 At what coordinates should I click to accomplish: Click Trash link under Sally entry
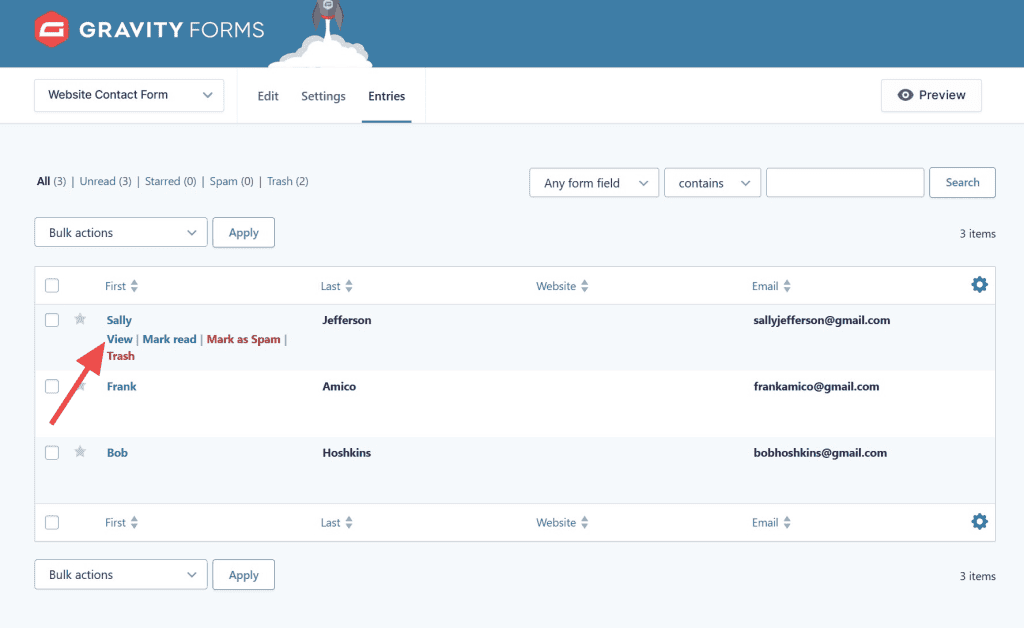[x=121, y=356]
